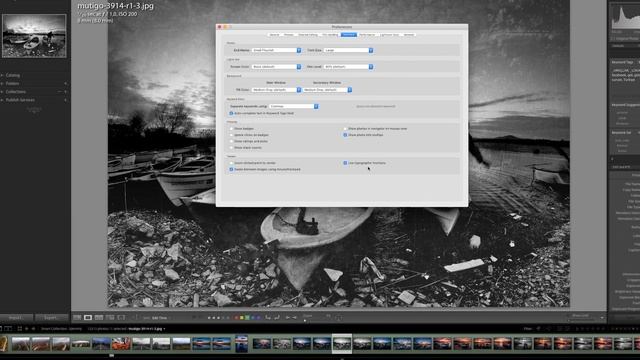Add a new folder with Folders plus icon
Viewport: 640px width, 360px height.
66,84
